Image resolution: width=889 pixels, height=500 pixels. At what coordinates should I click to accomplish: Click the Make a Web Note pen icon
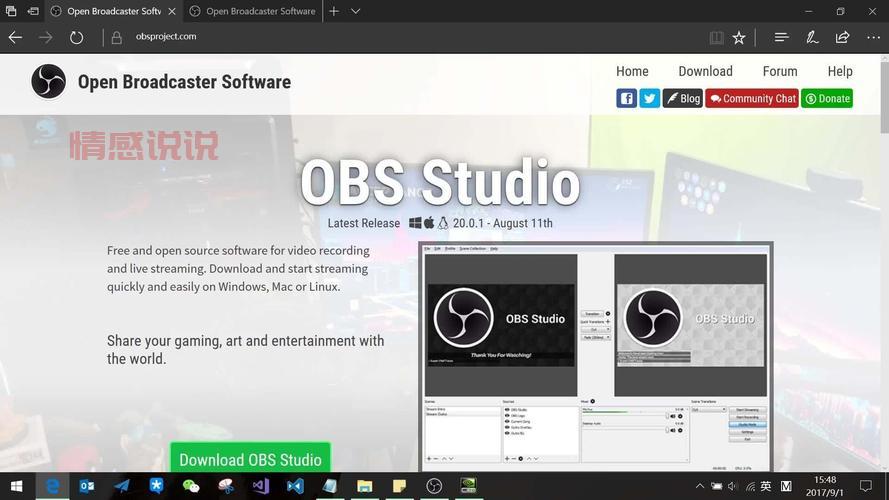point(812,37)
